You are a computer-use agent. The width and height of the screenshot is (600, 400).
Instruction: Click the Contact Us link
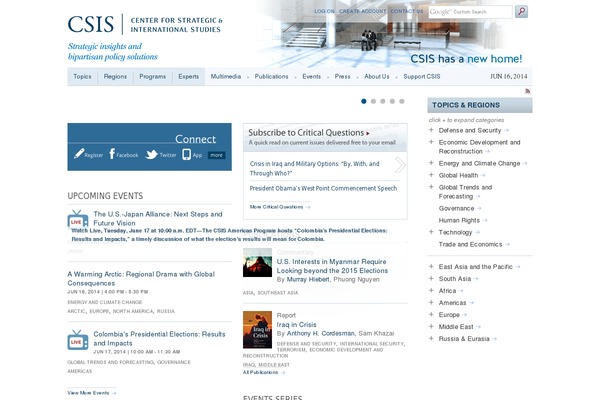407,11
